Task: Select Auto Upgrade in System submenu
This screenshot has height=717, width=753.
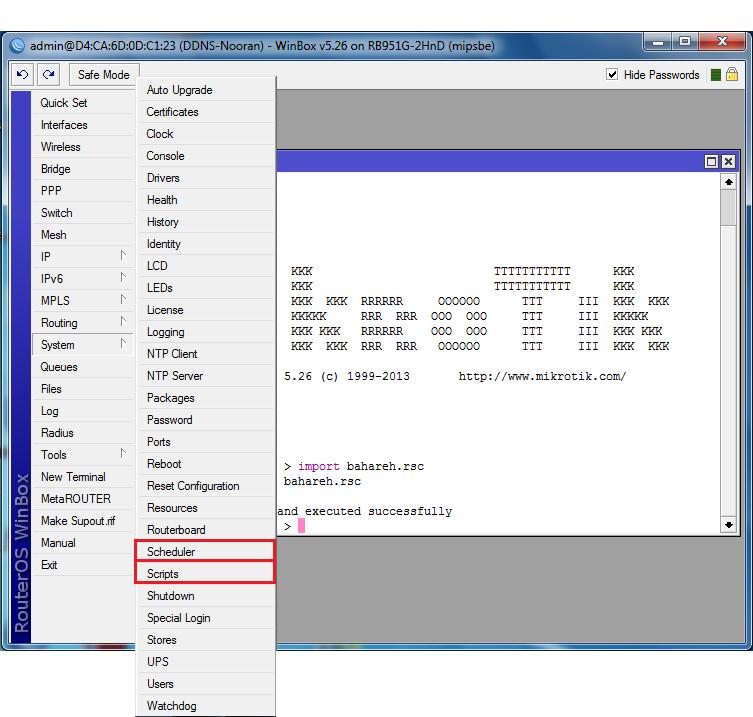Action: [x=206, y=90]
